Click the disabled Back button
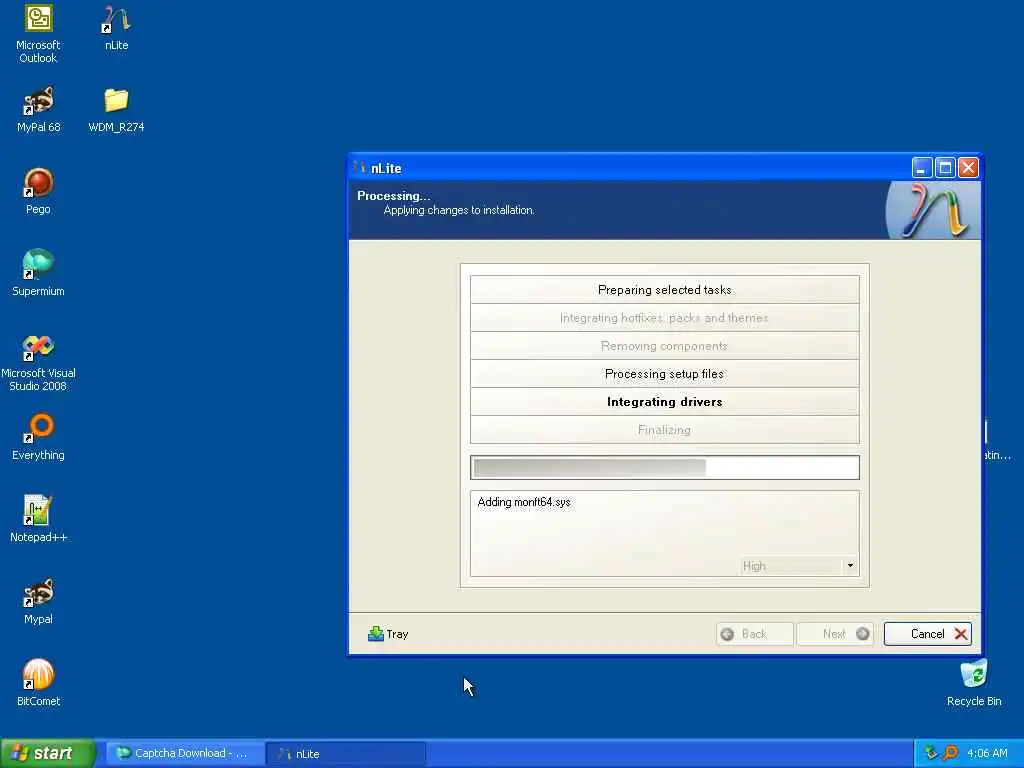The image size is (1024, 768). tap(755, 634)
